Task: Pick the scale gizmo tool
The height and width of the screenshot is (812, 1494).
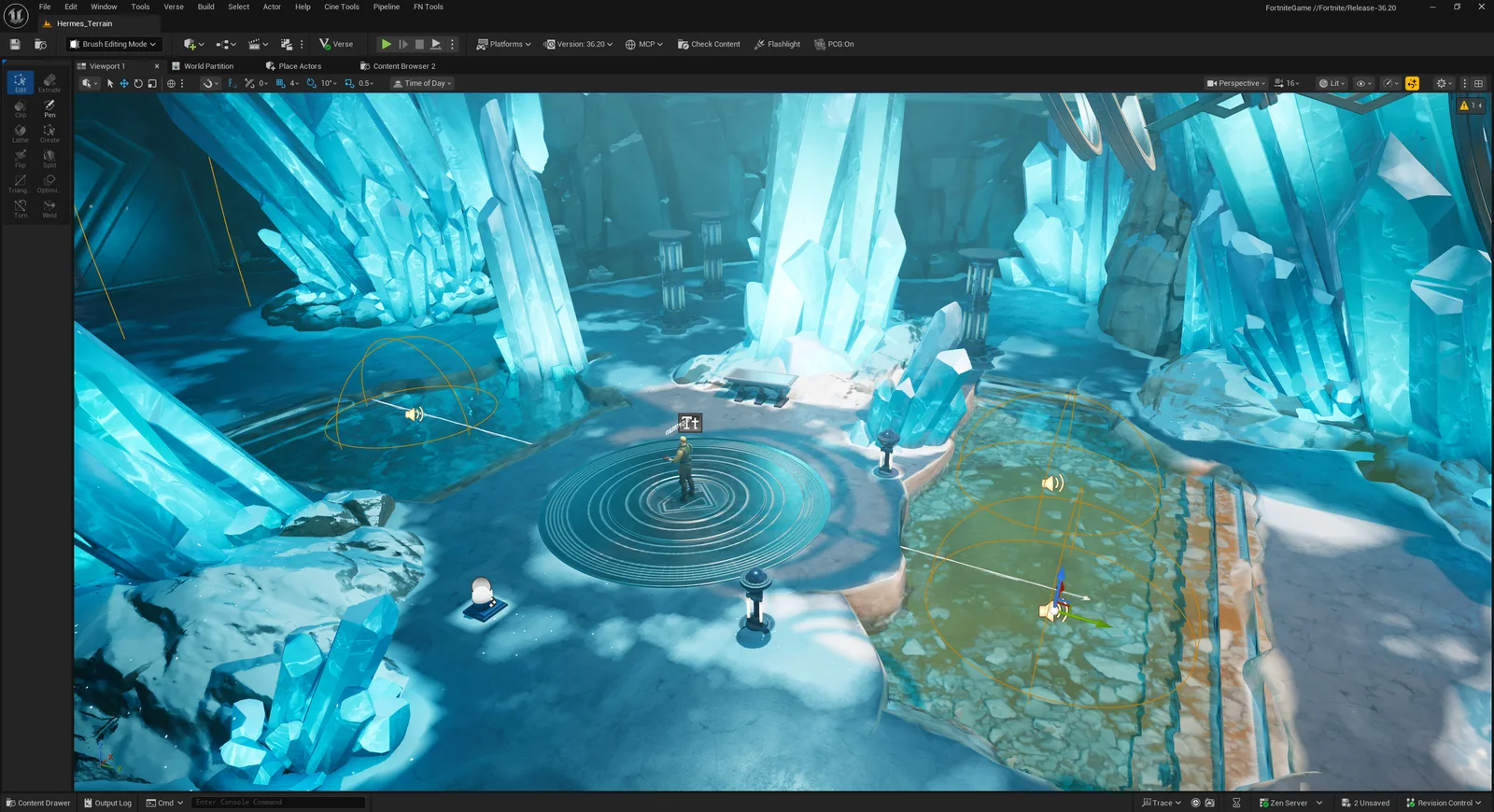Action: [x=152, y=83]
